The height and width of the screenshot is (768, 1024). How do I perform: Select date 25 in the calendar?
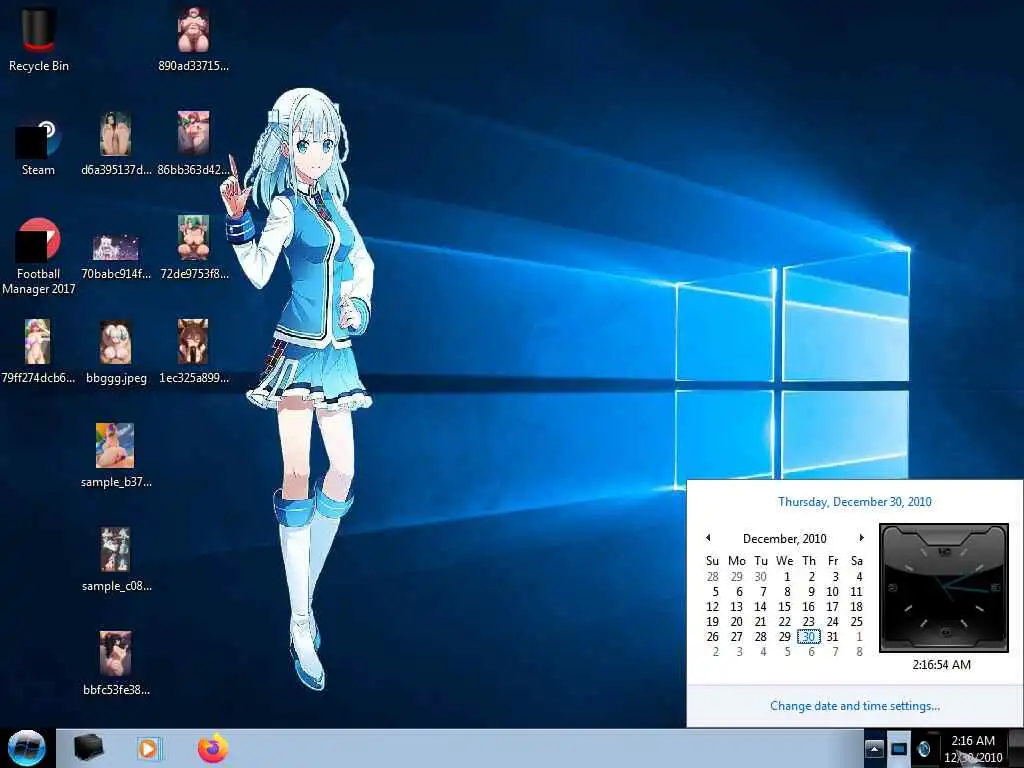pos(856,622)
